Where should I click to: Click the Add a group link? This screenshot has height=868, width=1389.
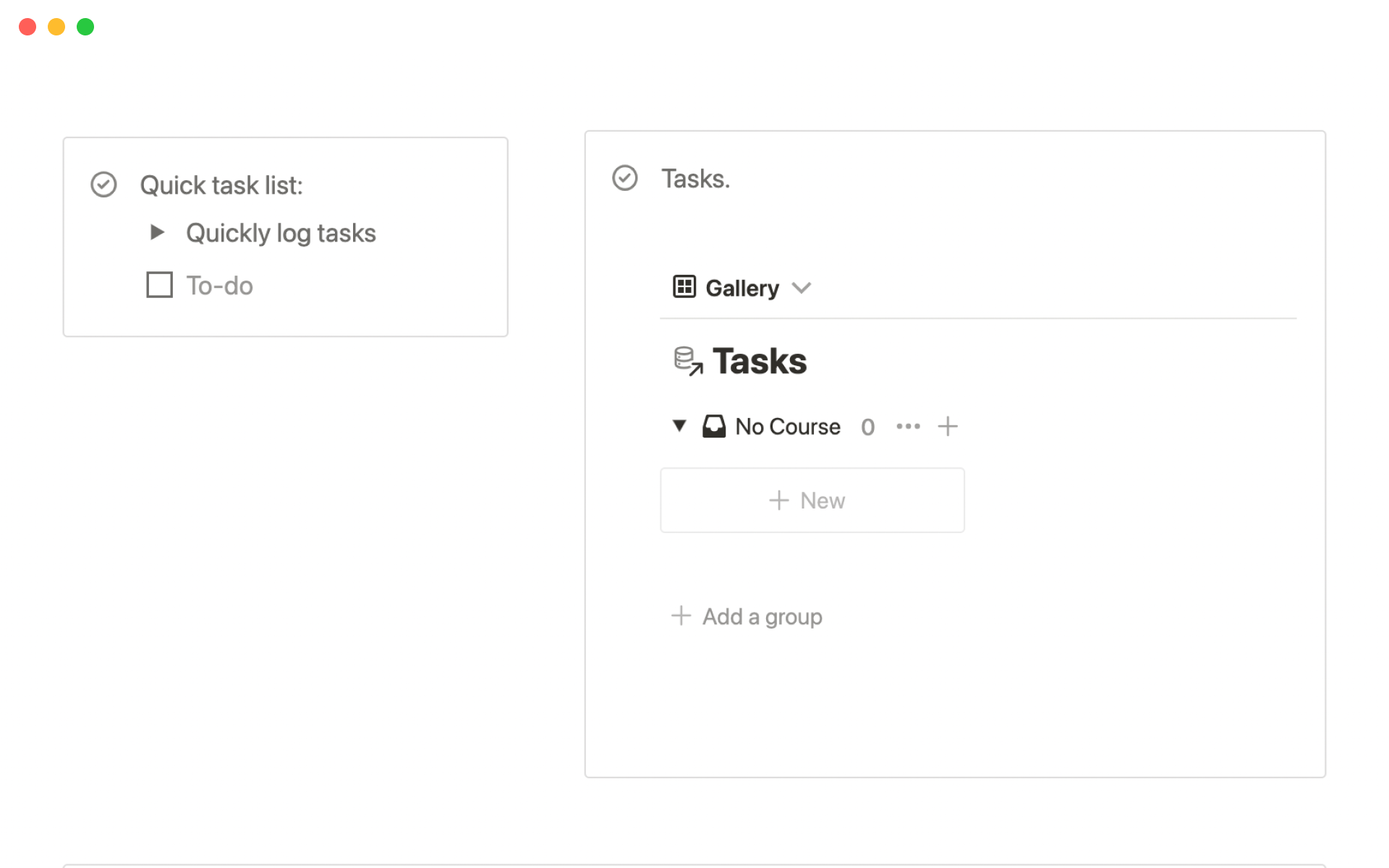[762, 616]
